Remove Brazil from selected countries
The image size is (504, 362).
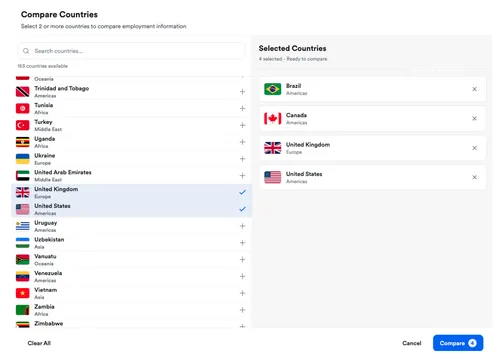pyautogui.click(x=474, y=89)
